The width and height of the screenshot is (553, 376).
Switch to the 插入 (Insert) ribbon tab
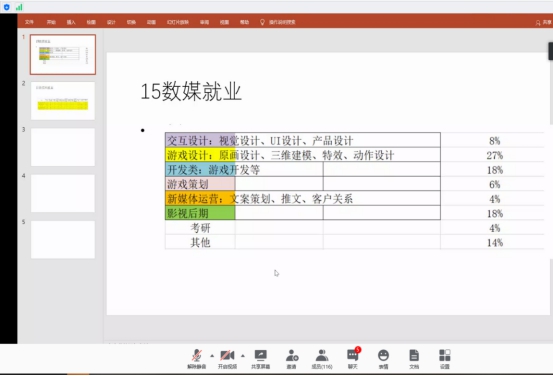pos(71,22)
